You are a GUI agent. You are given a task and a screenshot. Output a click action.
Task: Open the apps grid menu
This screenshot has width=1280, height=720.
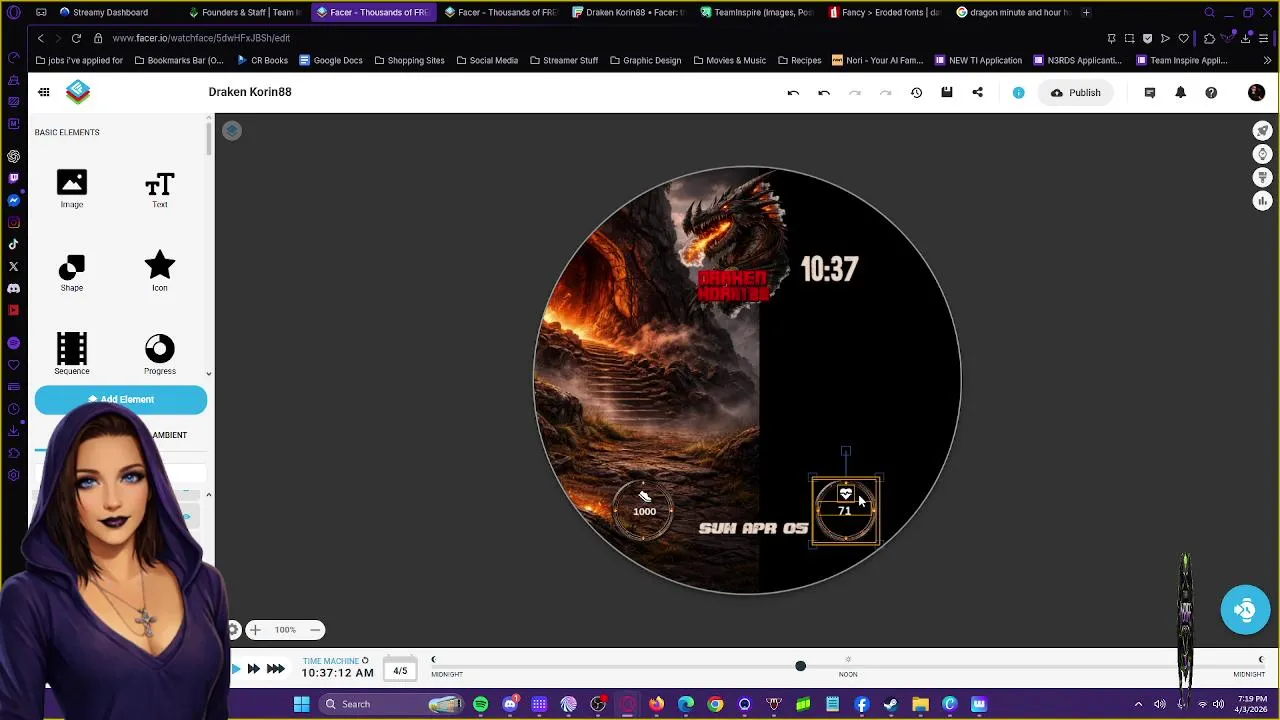pyautogui.click(x=44, y=92)
